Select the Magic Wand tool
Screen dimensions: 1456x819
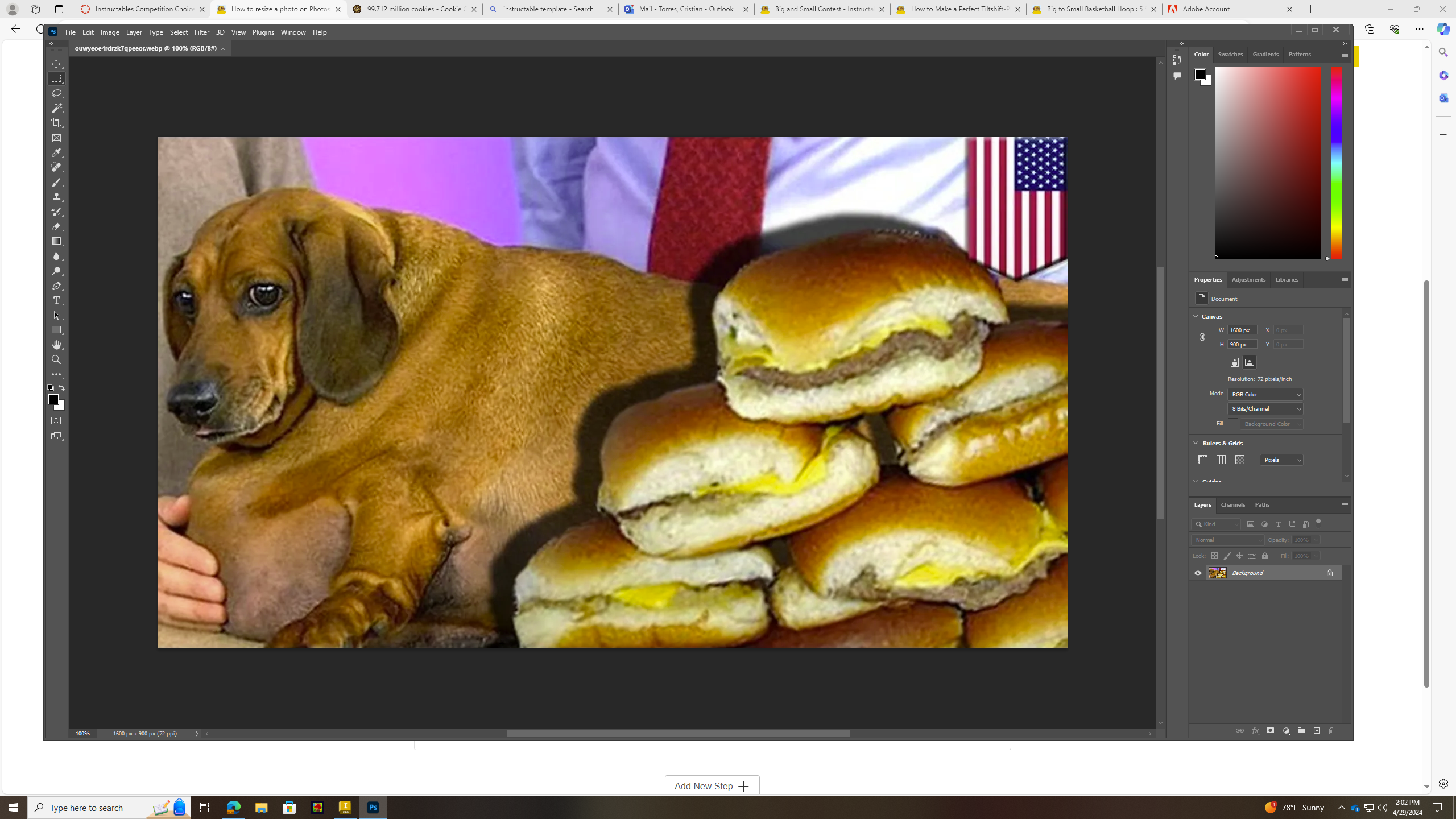coord(56,108)
